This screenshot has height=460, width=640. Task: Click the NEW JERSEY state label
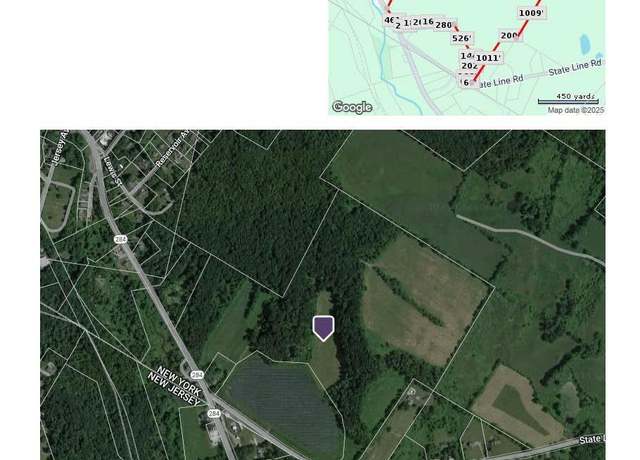pyautogui.click(x=173, y=390)
